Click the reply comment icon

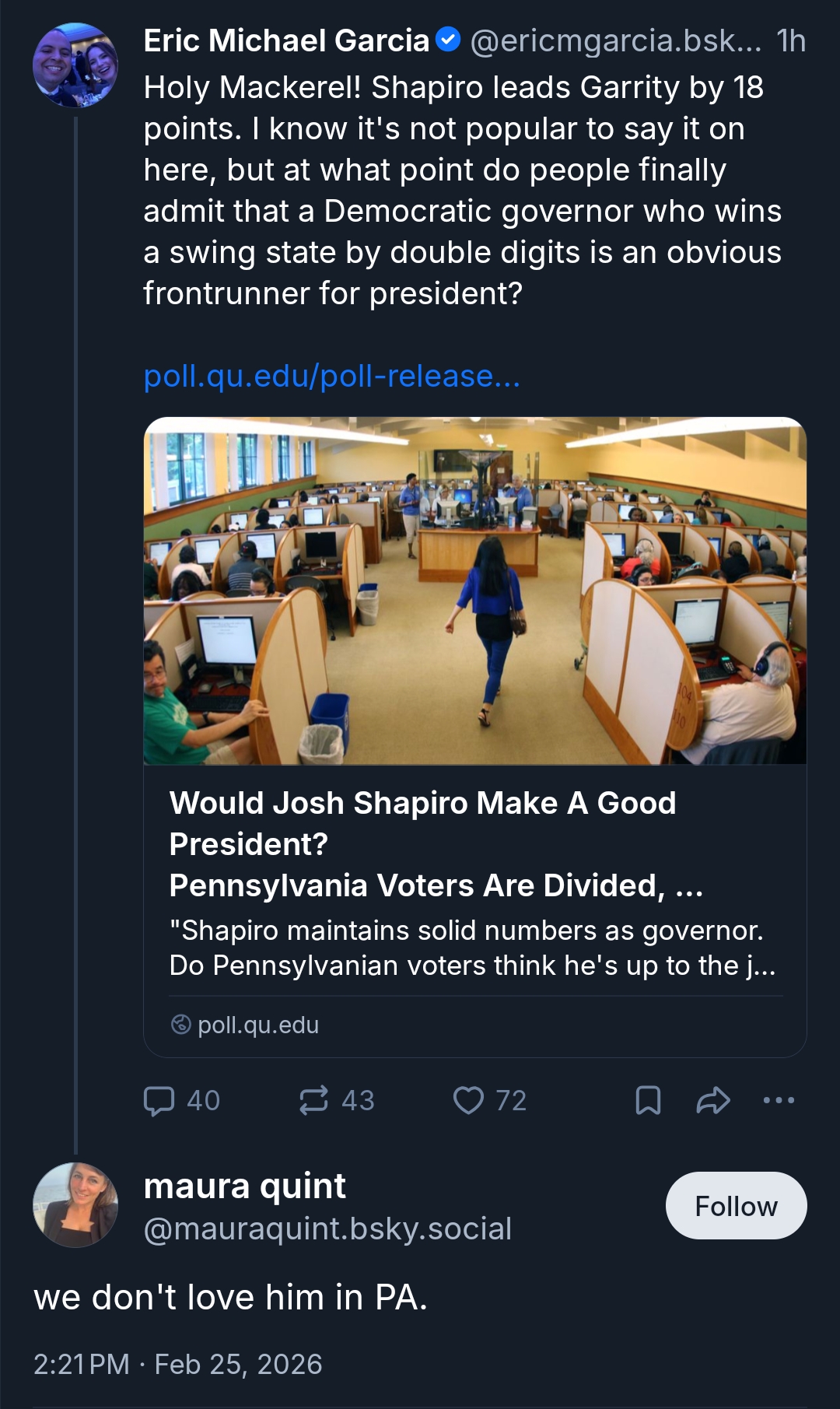point(159,1101)
